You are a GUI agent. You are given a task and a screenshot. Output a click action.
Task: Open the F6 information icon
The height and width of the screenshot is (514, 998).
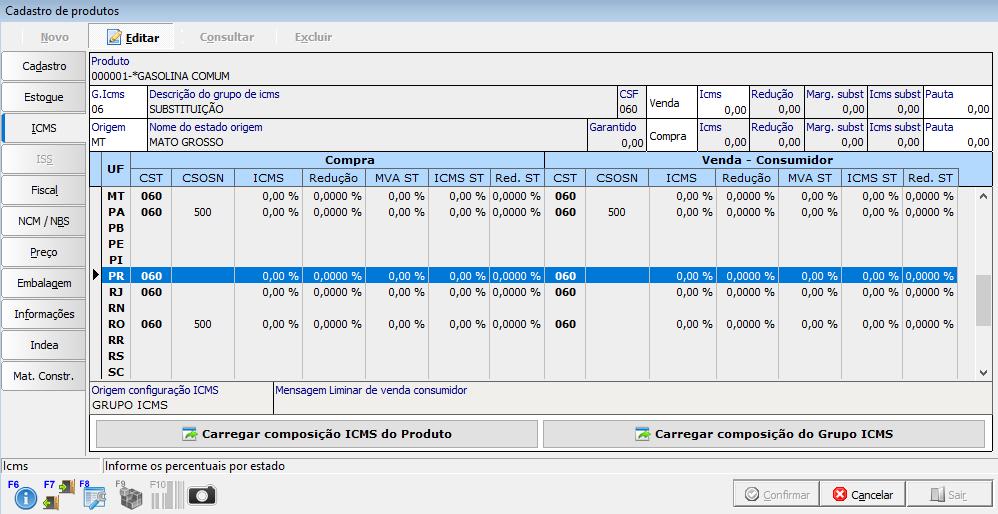point(24,496)
